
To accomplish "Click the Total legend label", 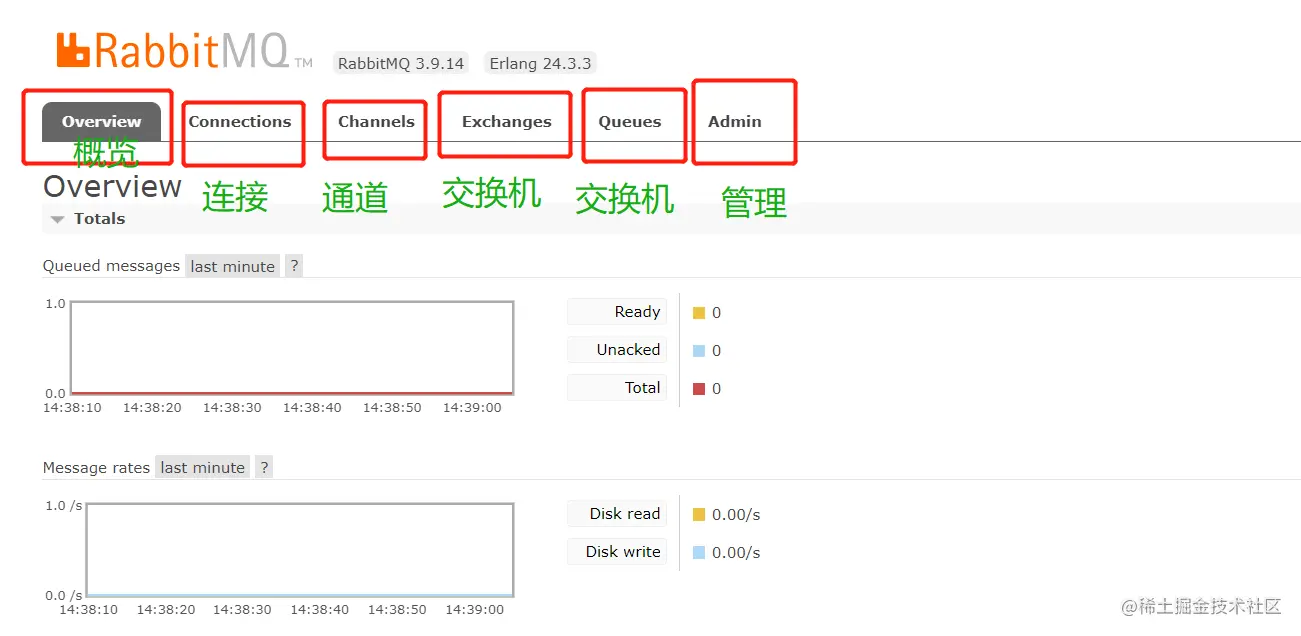I will pyautogui.click(x=617, y=388).
